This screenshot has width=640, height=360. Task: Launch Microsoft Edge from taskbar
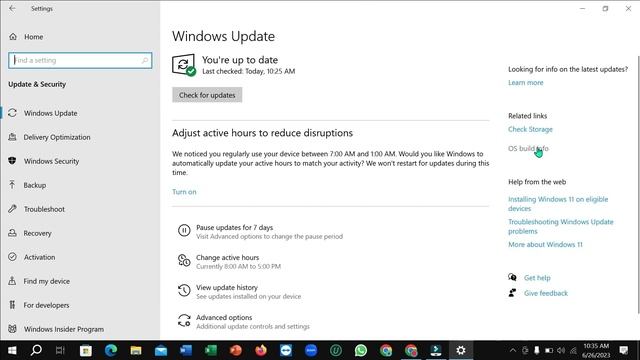tap(111, 350)
